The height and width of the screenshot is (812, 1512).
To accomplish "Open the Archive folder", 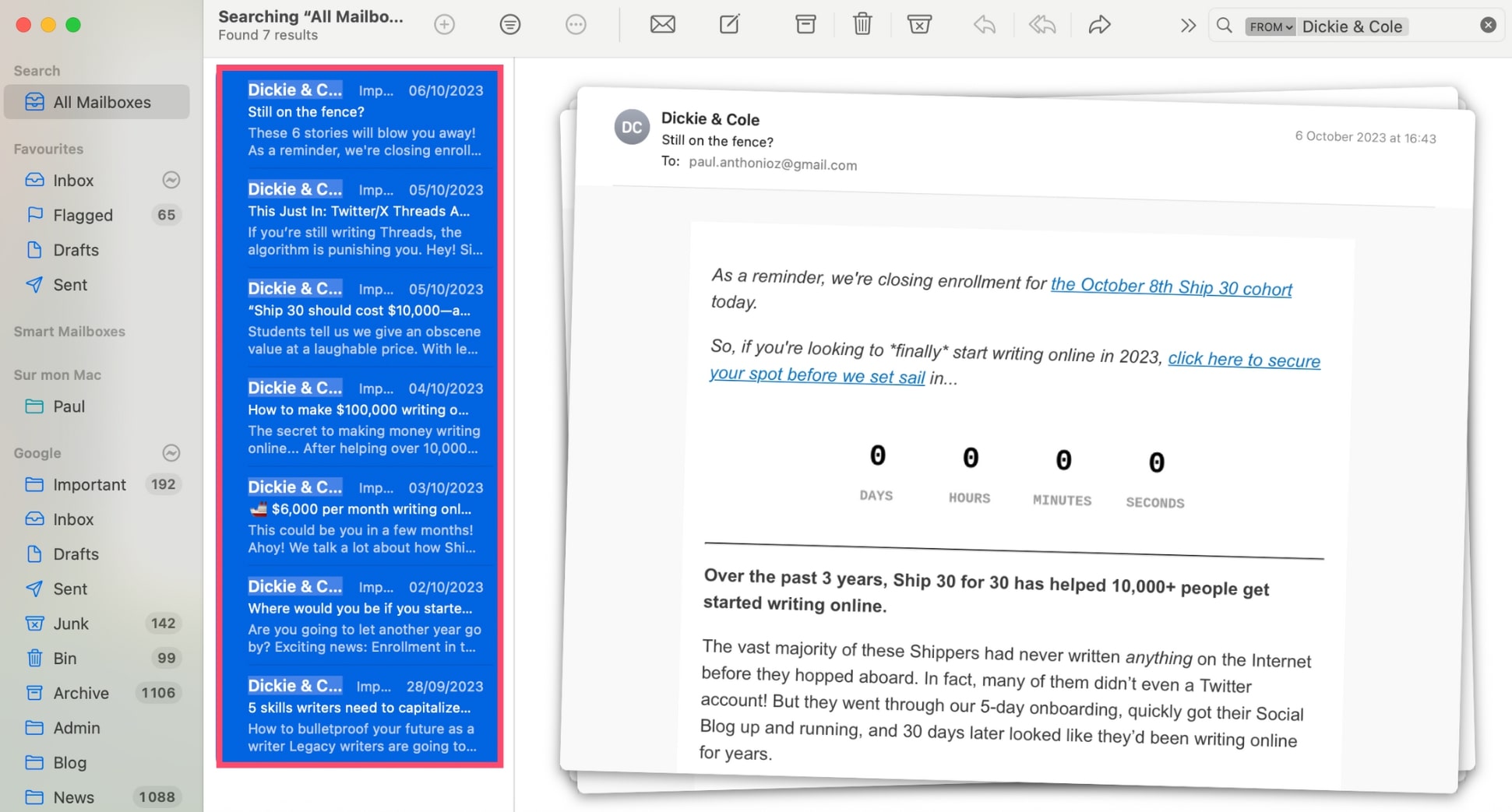I will (x=80, y=693).
